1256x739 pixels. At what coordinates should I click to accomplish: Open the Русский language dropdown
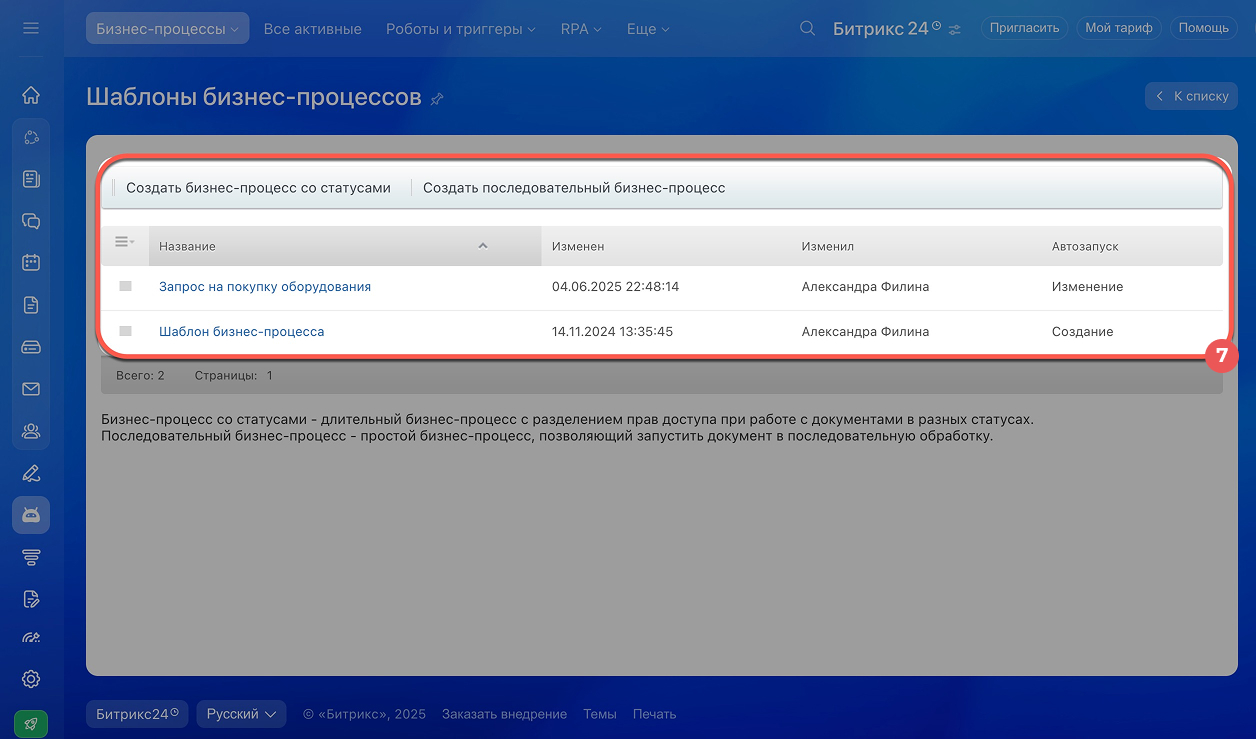(241, 714)
